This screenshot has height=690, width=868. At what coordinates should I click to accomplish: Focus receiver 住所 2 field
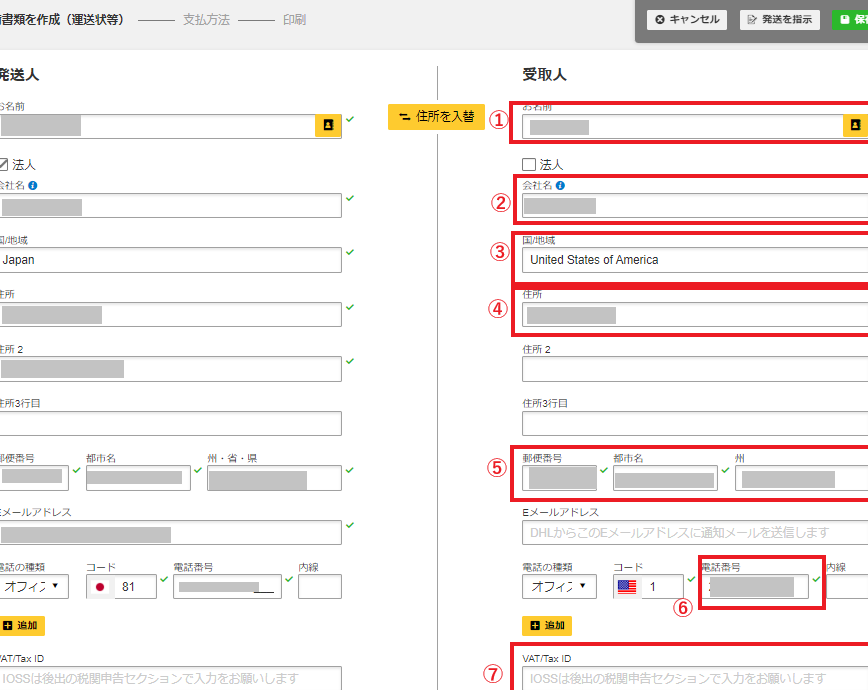click(x=695, y=369)
